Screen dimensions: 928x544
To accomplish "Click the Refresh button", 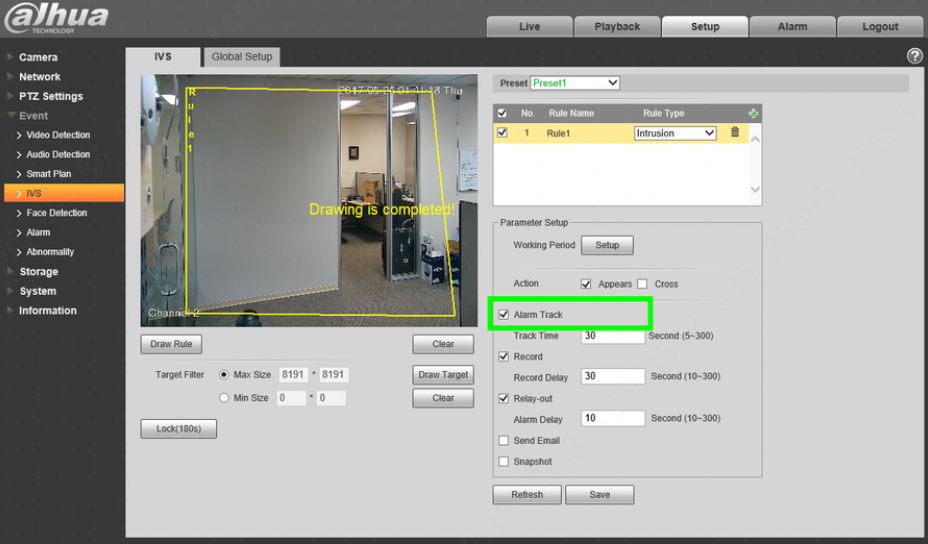I will tap(527, 495).
